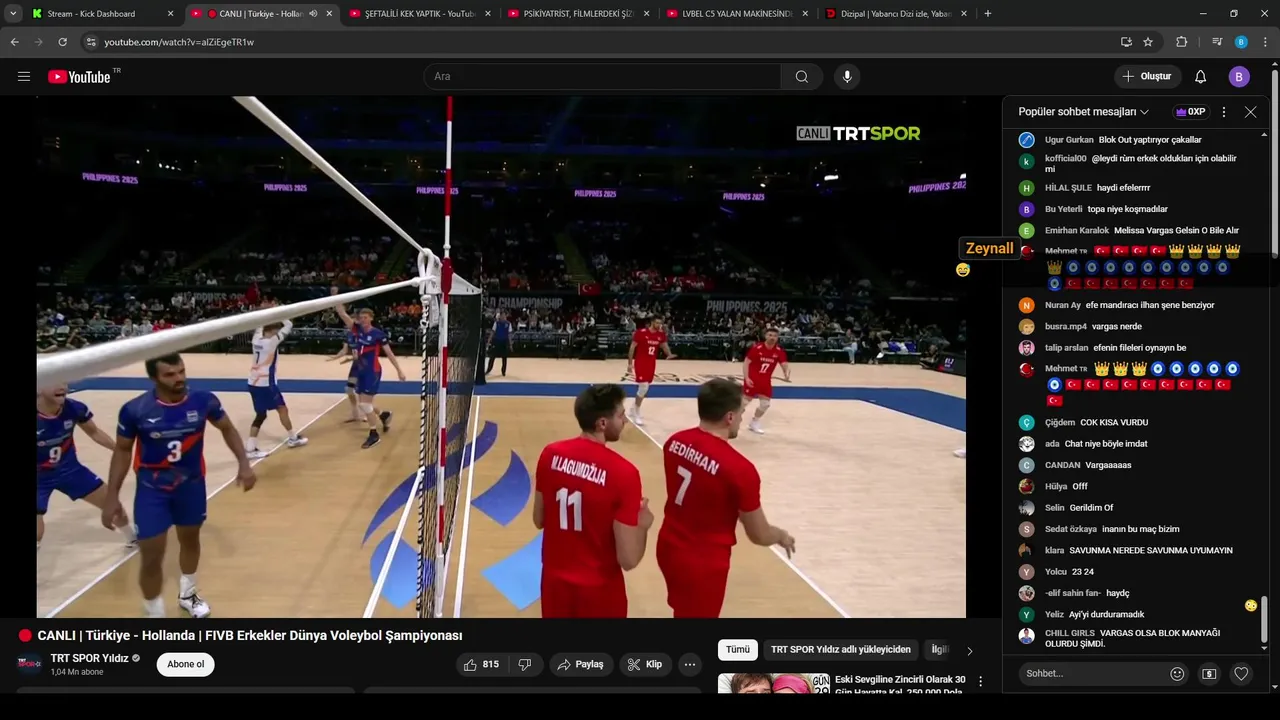This screenshot has height=720, width=1280.
Task: Click the Klip clip button
Action: click(645, 664)
